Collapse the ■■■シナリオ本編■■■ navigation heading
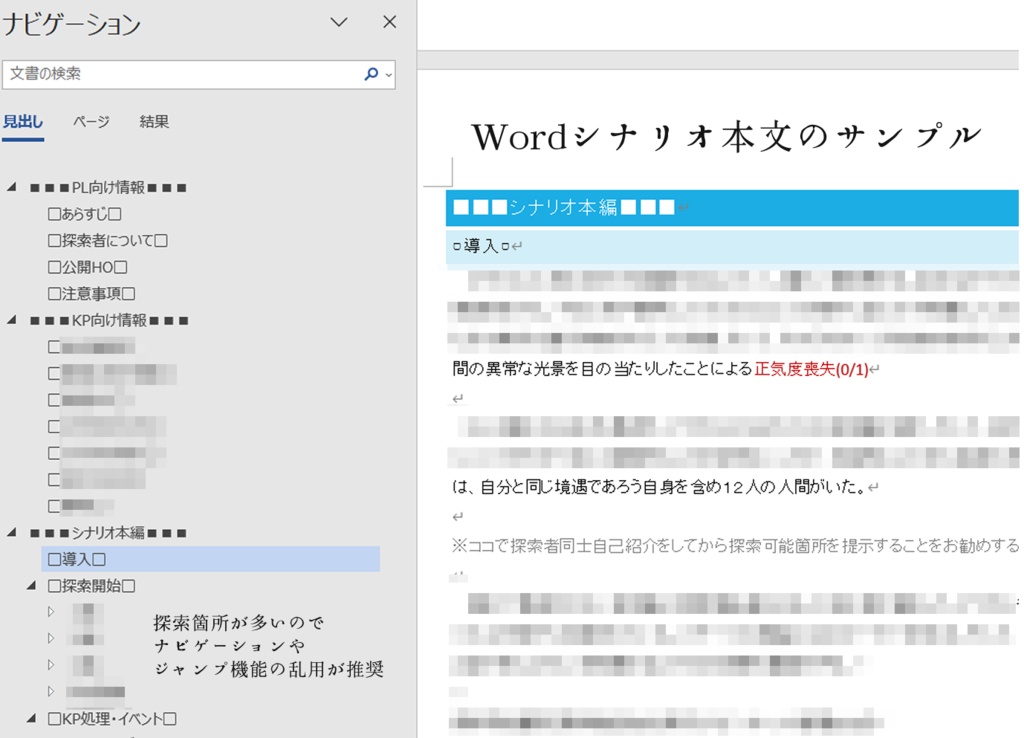Screen dimensions: 1024x738 click(x=12, y=532)
